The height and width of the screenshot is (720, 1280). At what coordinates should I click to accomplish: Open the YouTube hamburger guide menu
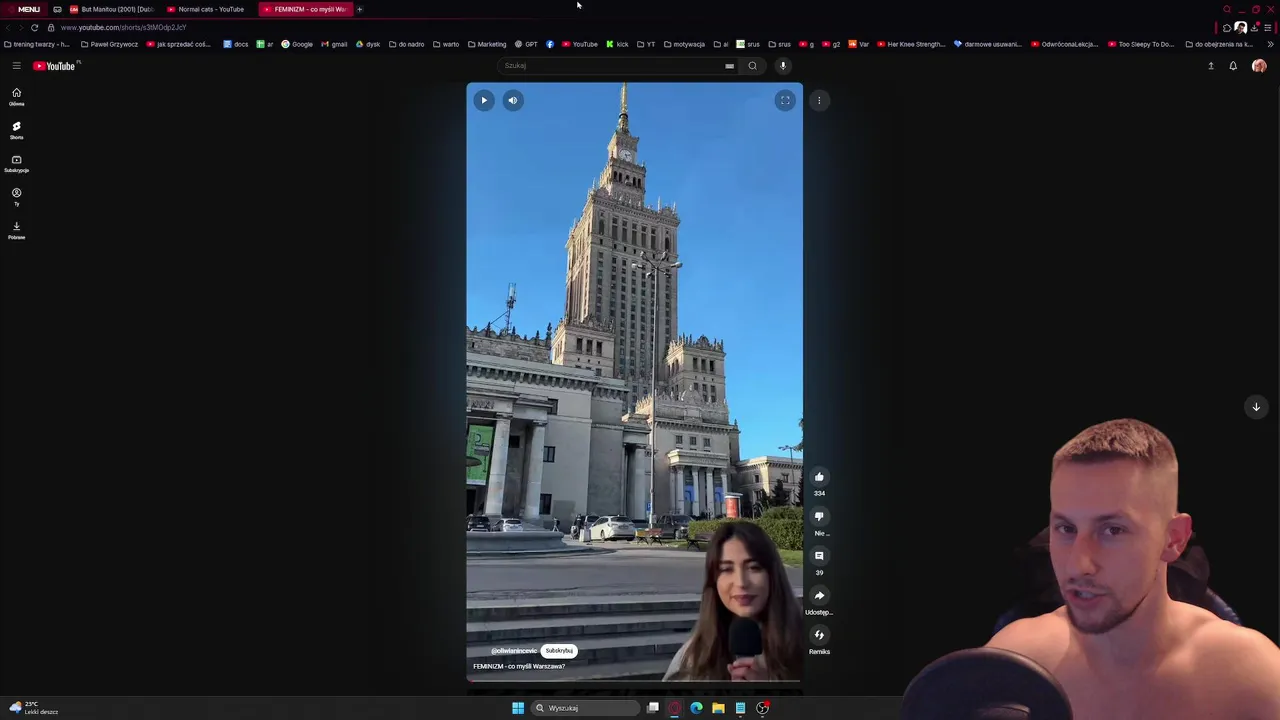[x=16, y=66]
